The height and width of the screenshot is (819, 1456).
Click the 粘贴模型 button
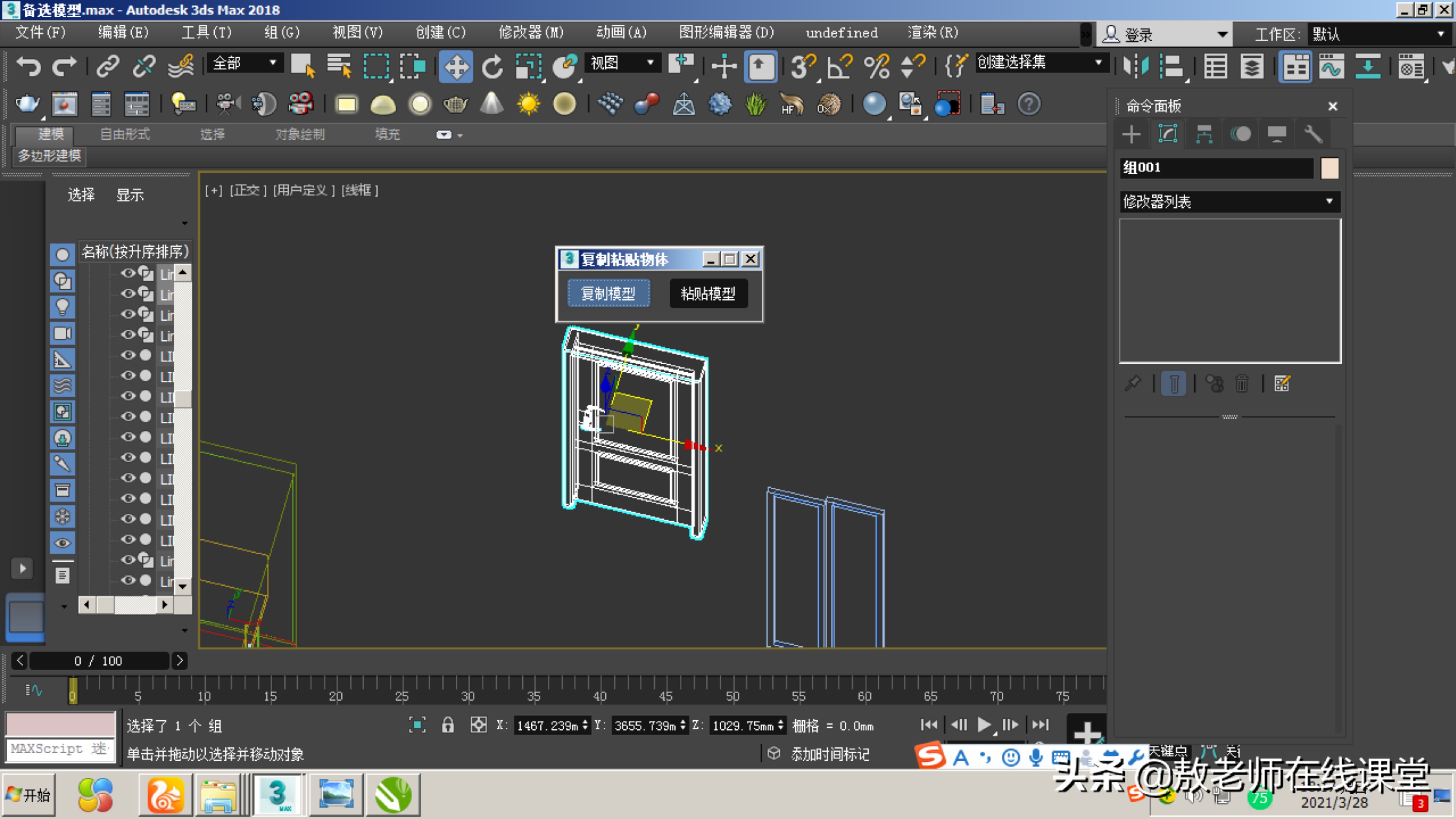tap(708, 293)
